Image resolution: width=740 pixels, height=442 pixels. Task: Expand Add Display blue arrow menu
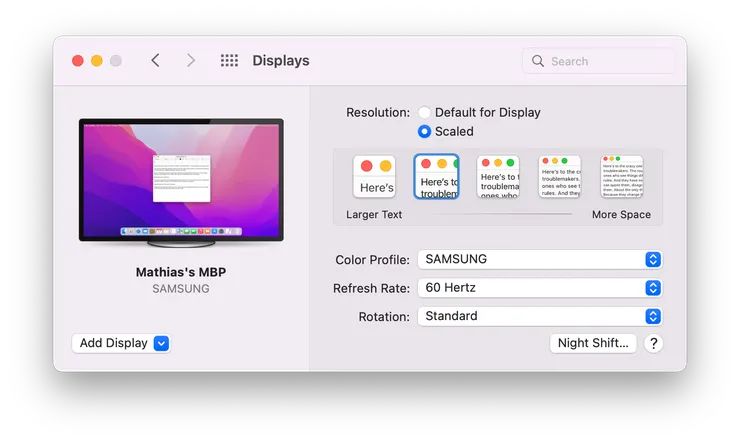tap(161, 343)
